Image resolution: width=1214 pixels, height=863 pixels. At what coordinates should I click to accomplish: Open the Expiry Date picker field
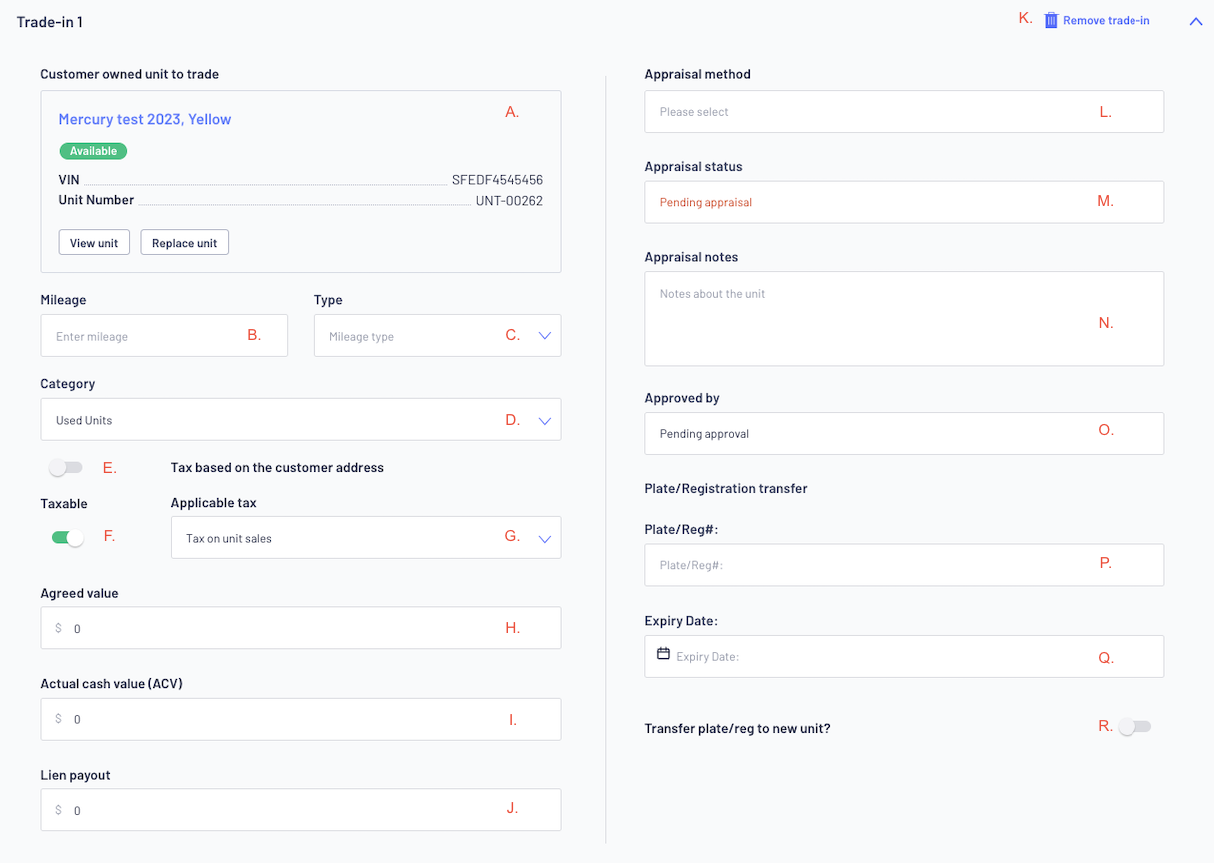click(x=904, y=657)
